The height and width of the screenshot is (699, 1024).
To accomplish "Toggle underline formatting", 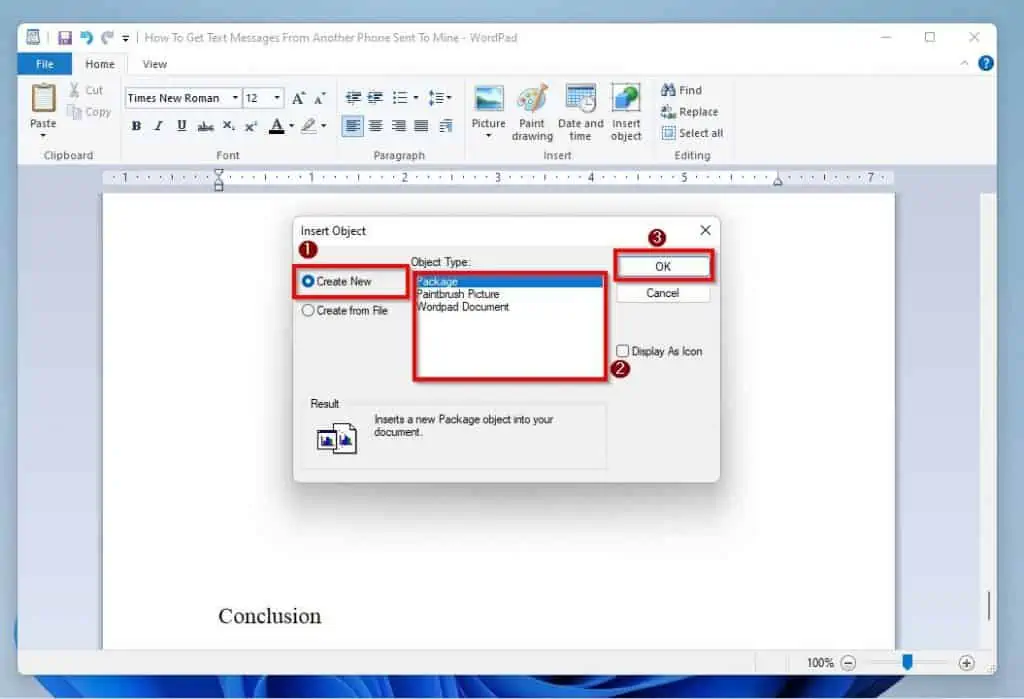I will tap(181, 126).
